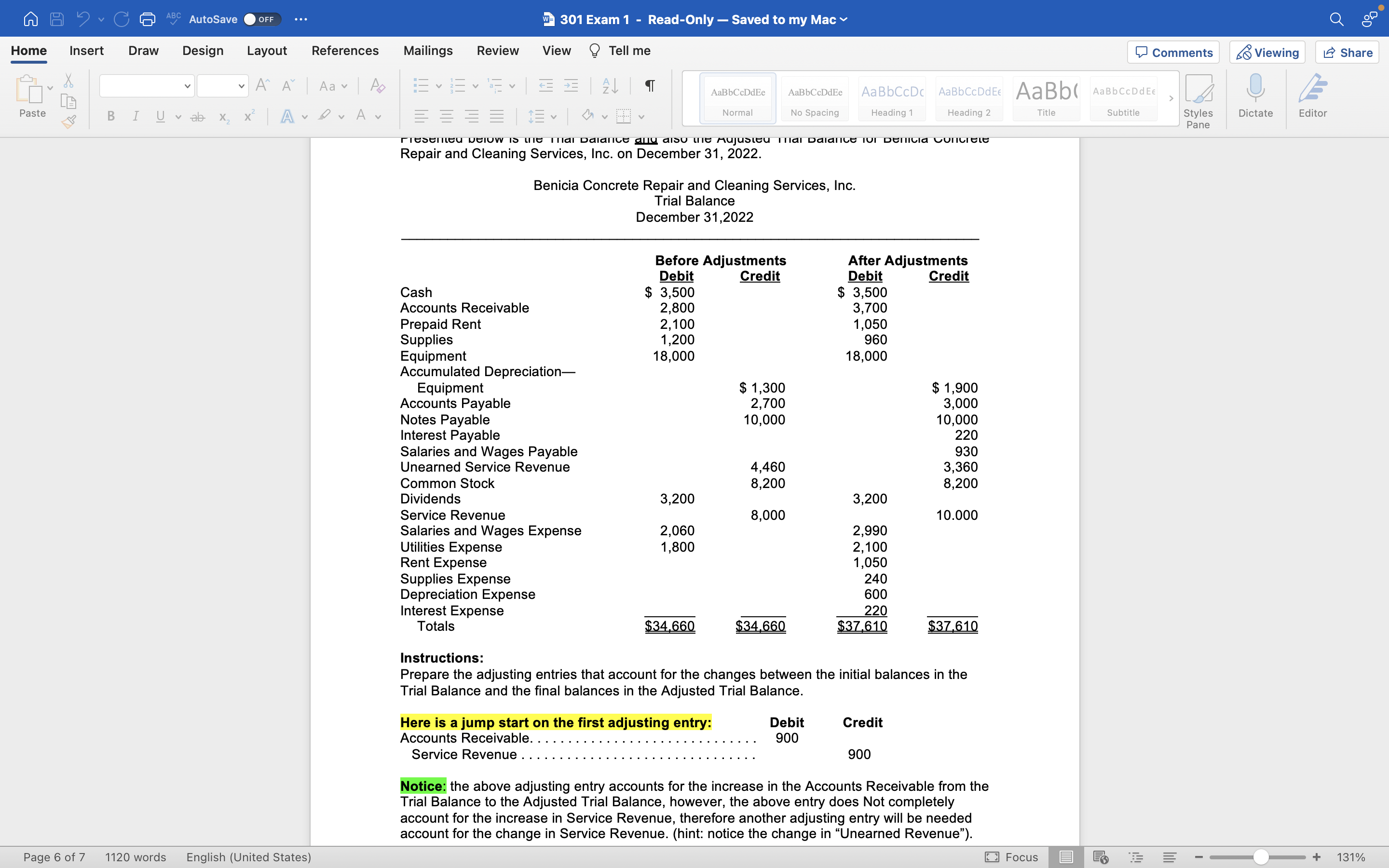Click the Sort A-Z icon

click(610, 86)
